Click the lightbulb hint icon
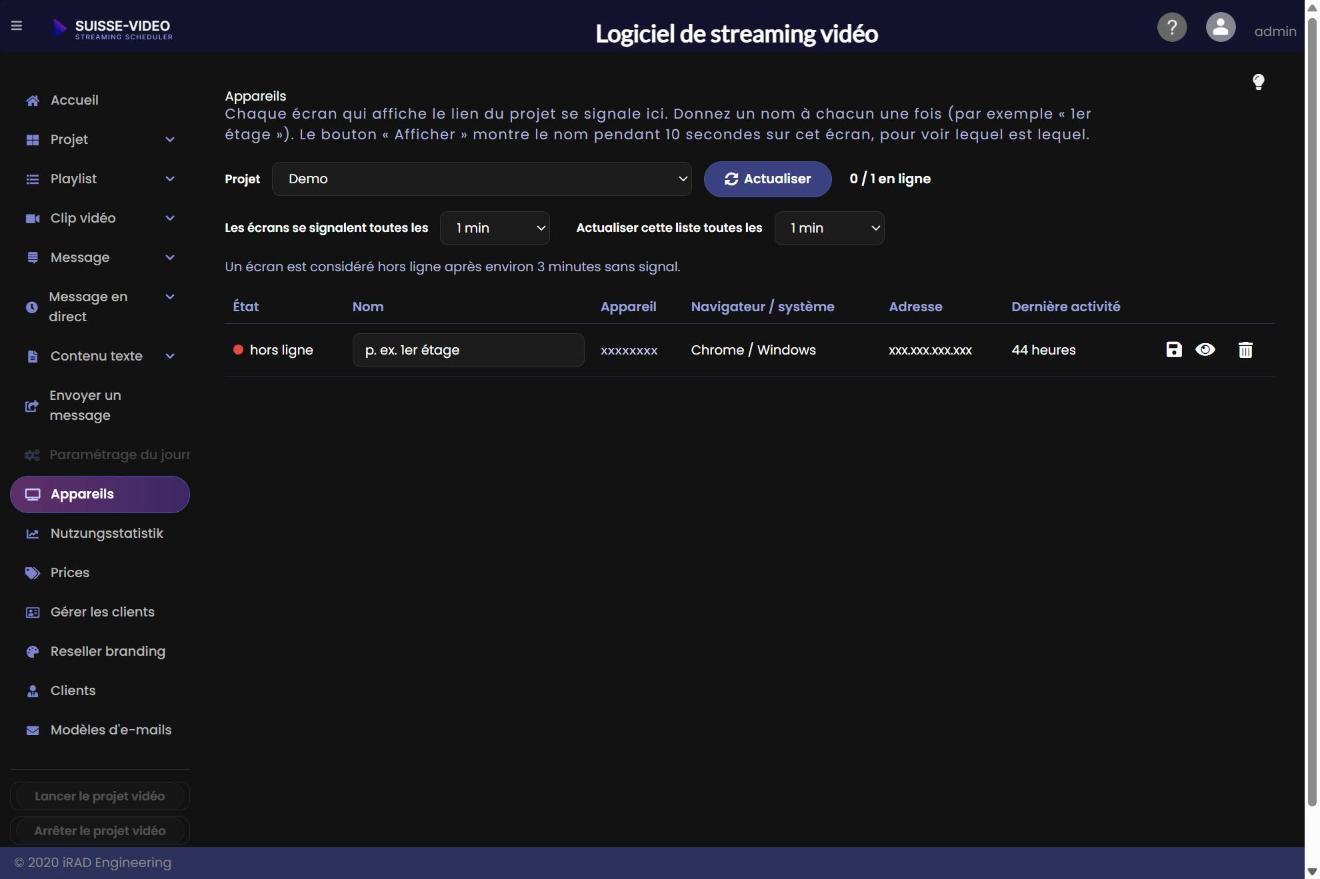The width and height of the screenshot is (1320, 879). pos(1258,82)
